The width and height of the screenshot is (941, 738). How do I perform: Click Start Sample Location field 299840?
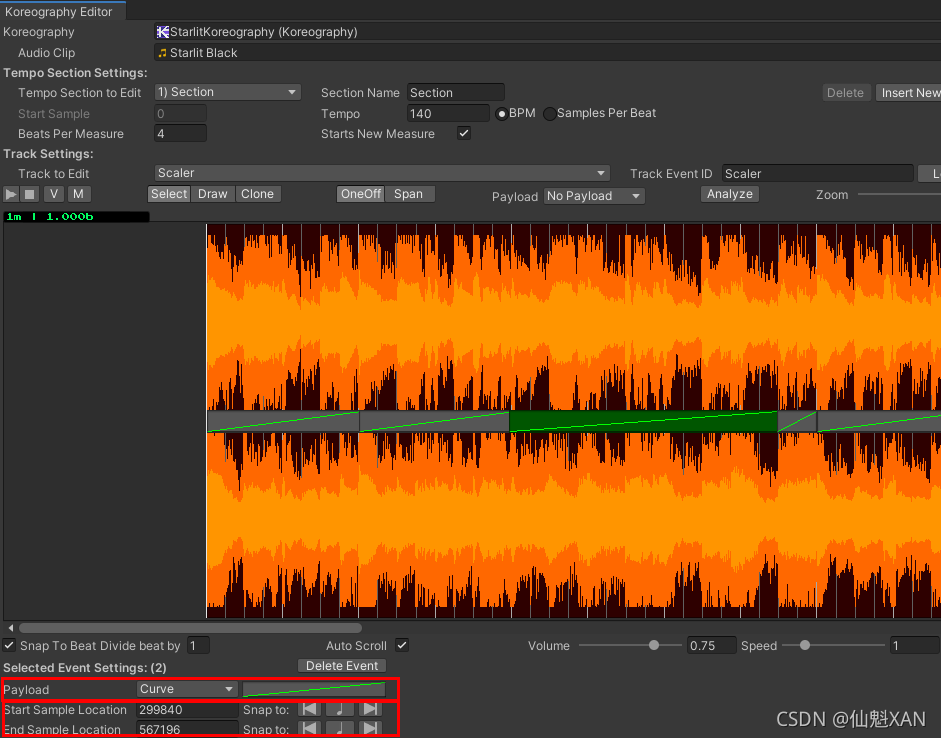187,709
